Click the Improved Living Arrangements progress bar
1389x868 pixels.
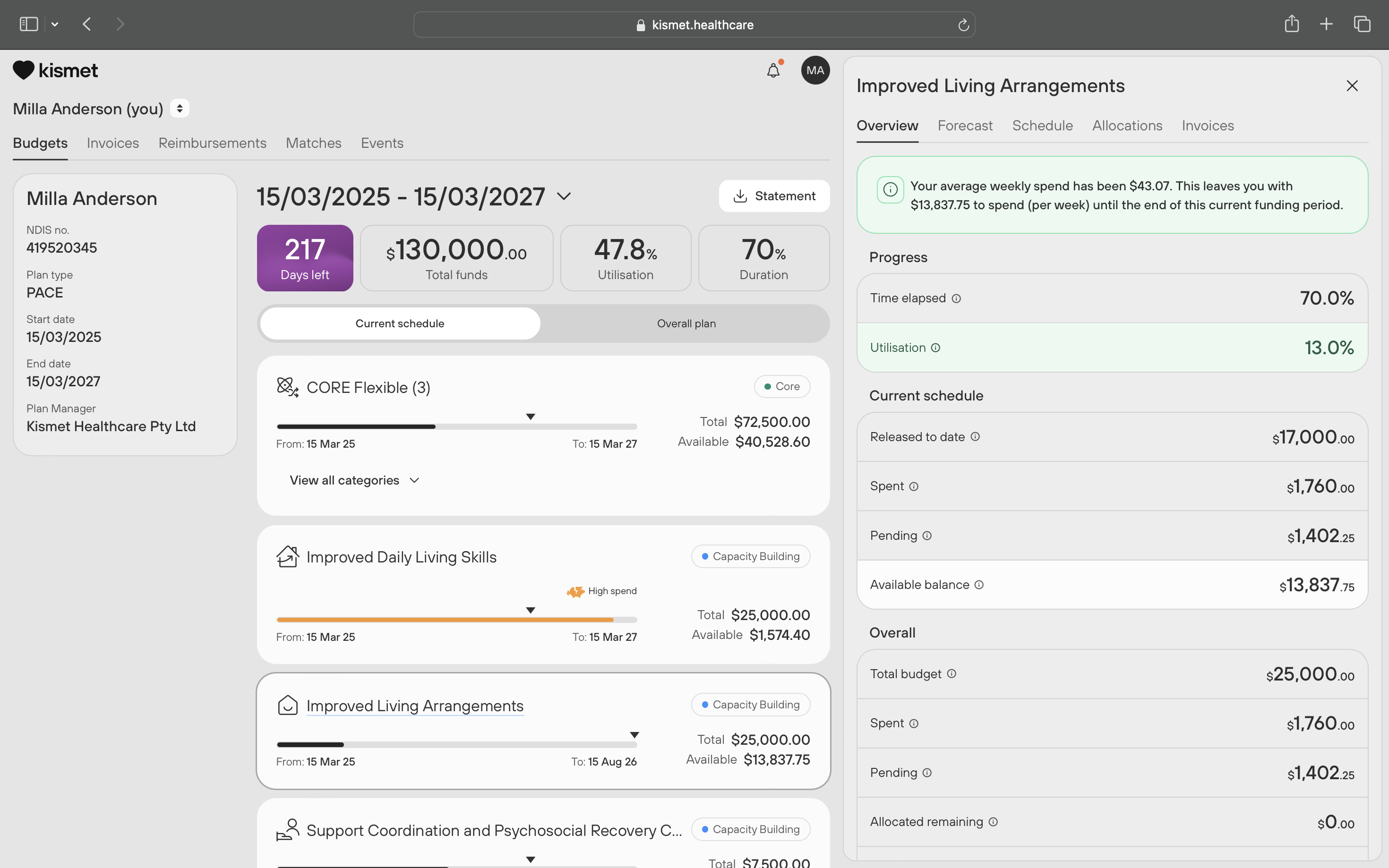point(456,745)
